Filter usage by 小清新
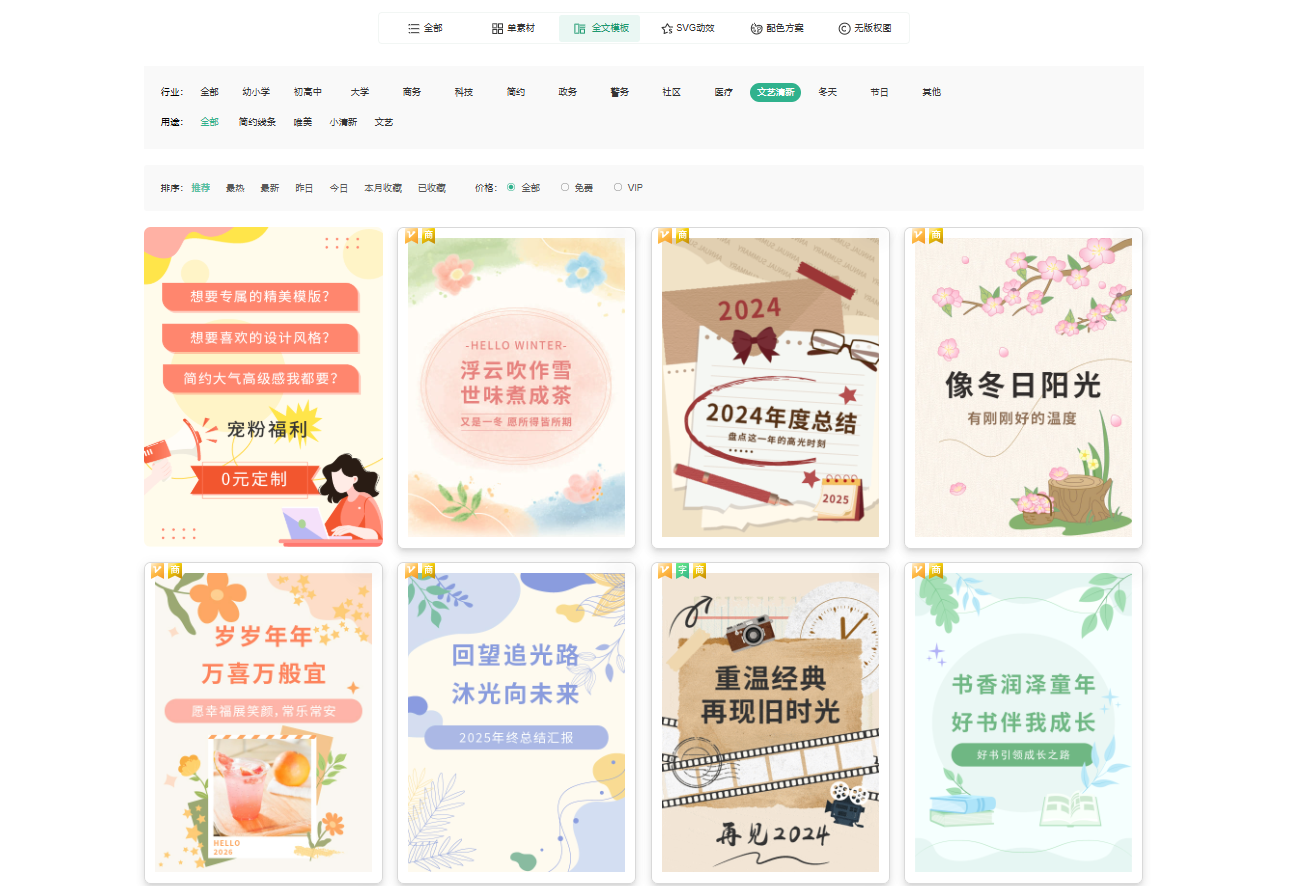 (344, 122)
